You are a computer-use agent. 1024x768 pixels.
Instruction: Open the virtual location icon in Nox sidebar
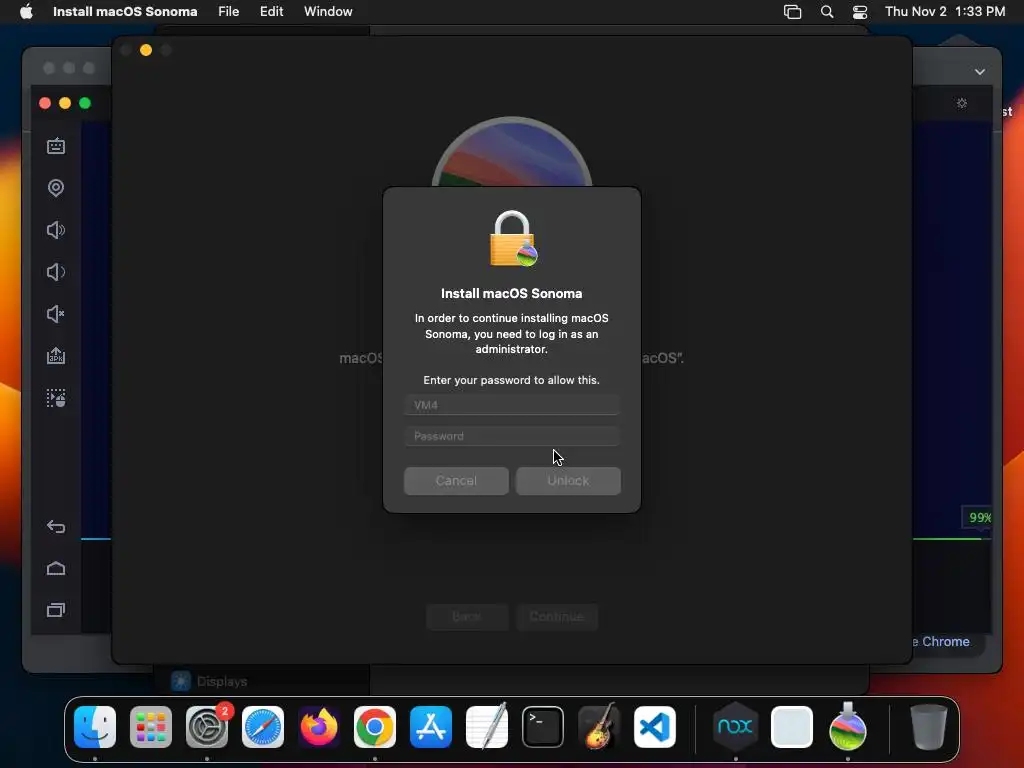pos(56,188)
